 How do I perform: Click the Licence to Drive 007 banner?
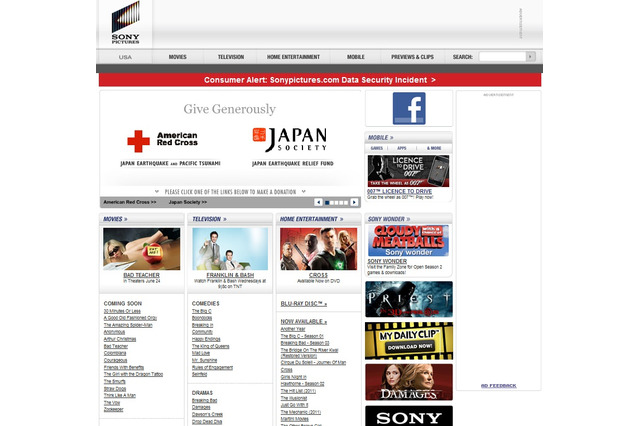click(x=409, y=171)
